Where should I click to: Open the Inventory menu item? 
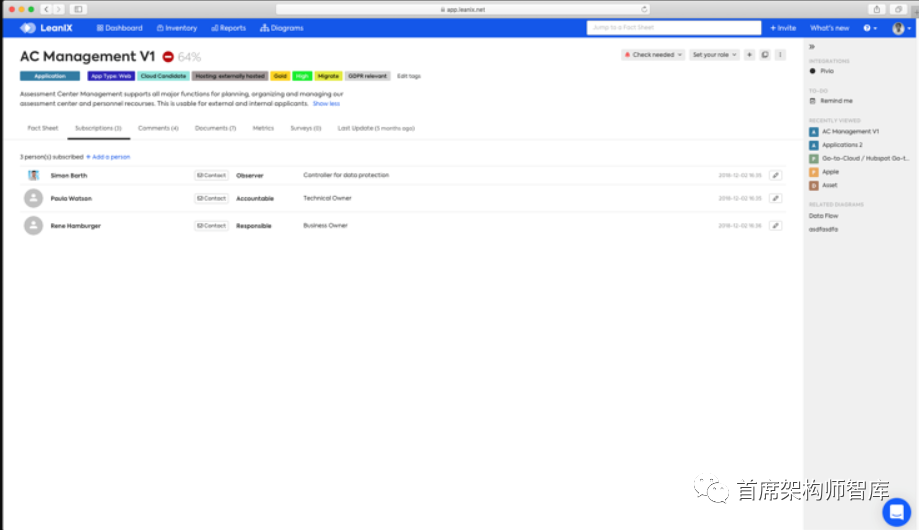pos(177,28)
